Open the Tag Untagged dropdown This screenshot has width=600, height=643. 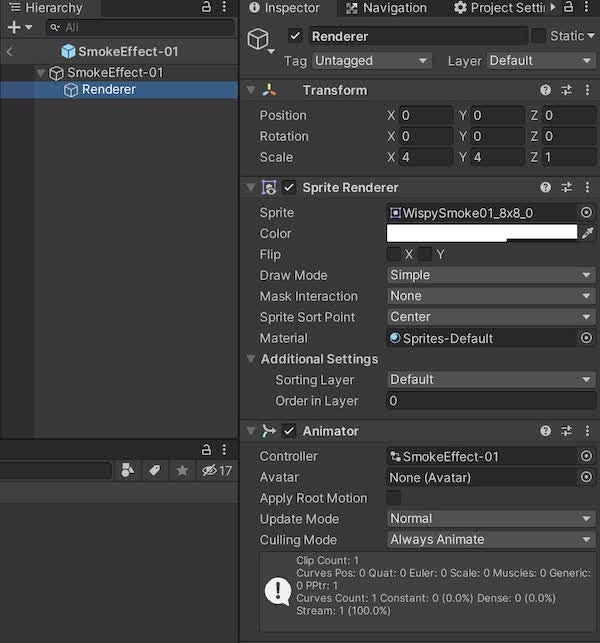click(x=372, y=61)
